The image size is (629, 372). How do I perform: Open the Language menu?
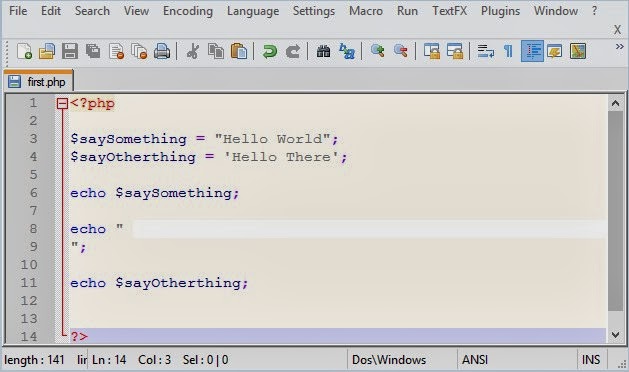pos(253,11)
